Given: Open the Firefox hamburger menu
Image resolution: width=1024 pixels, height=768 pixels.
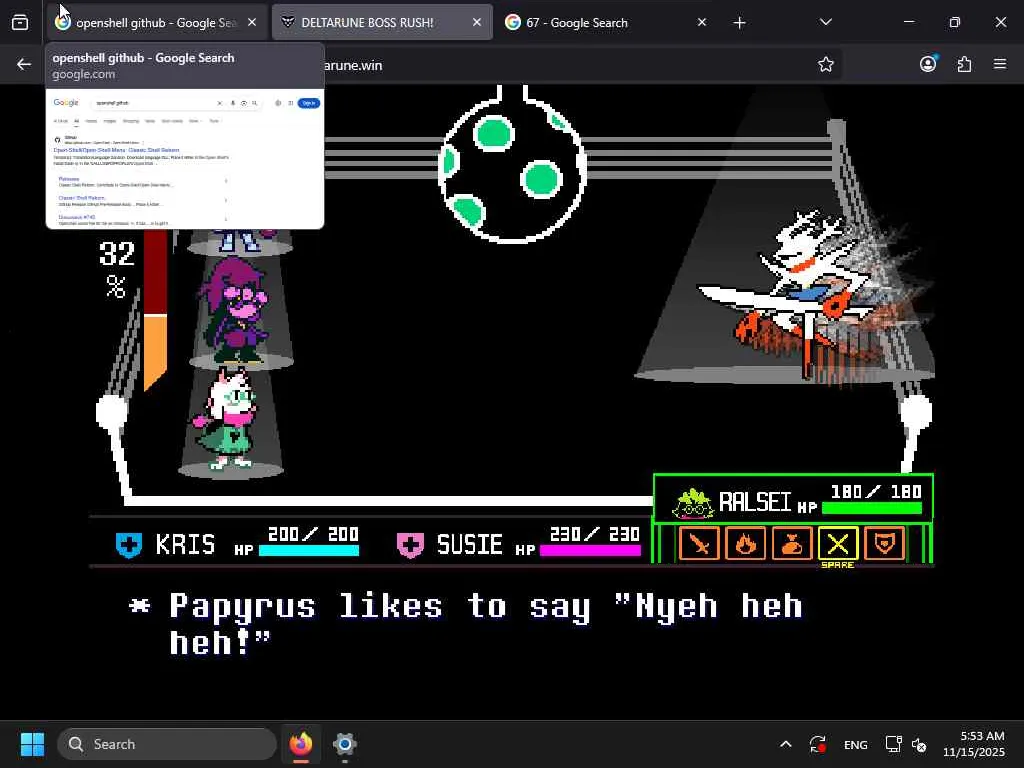Looking at the screenshot, I should 1000,64.
